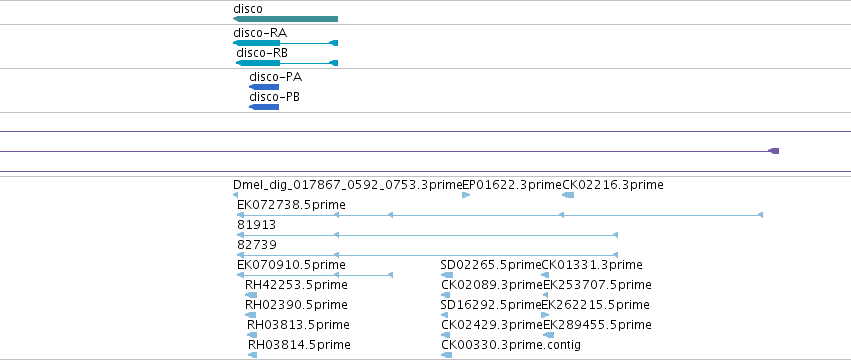The height and width of the screenshot is (360, 851).
Task: Select the disco gene bar
Action: (285, 19)
